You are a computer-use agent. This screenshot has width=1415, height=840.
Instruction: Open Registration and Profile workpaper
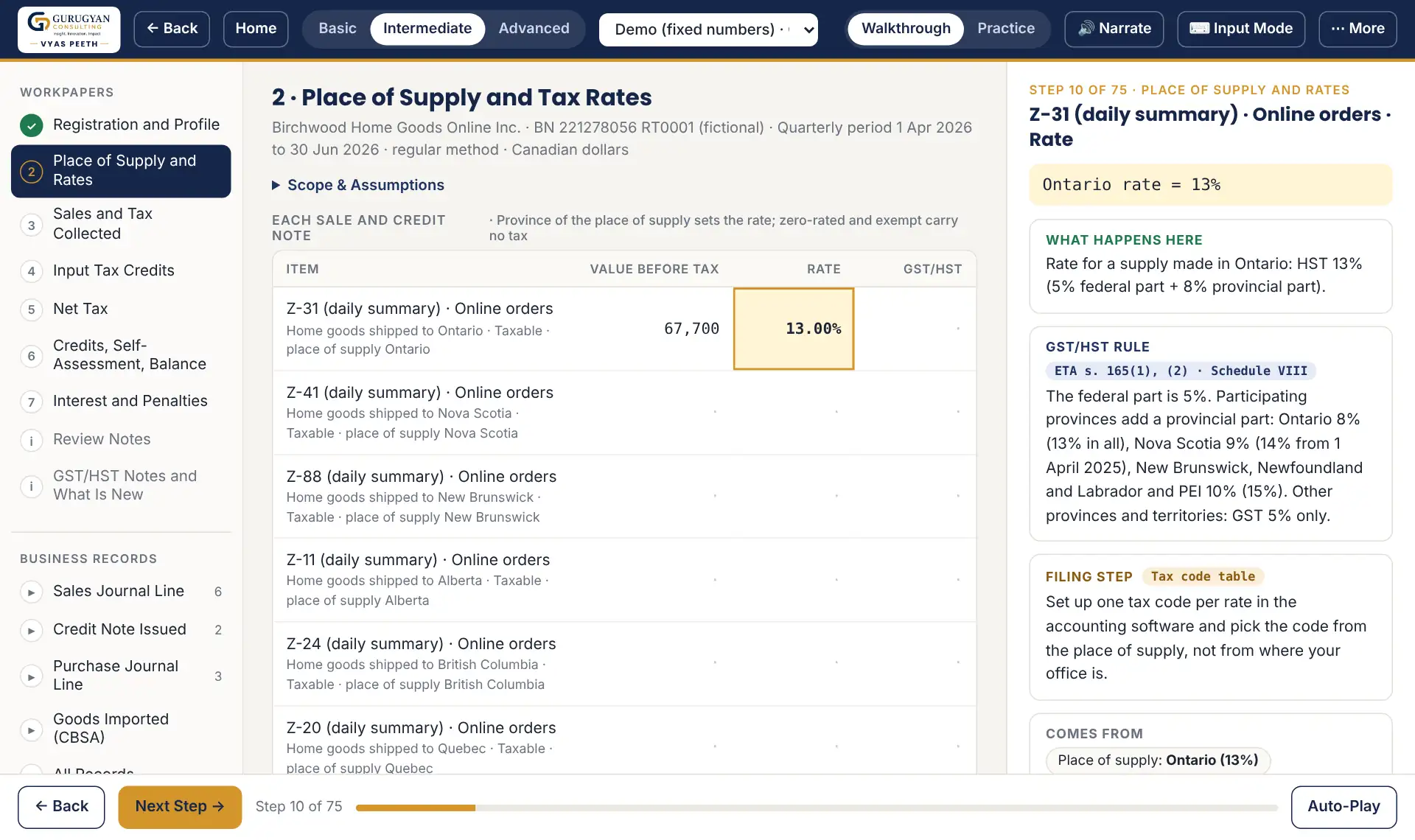click(x=121, y=125)
